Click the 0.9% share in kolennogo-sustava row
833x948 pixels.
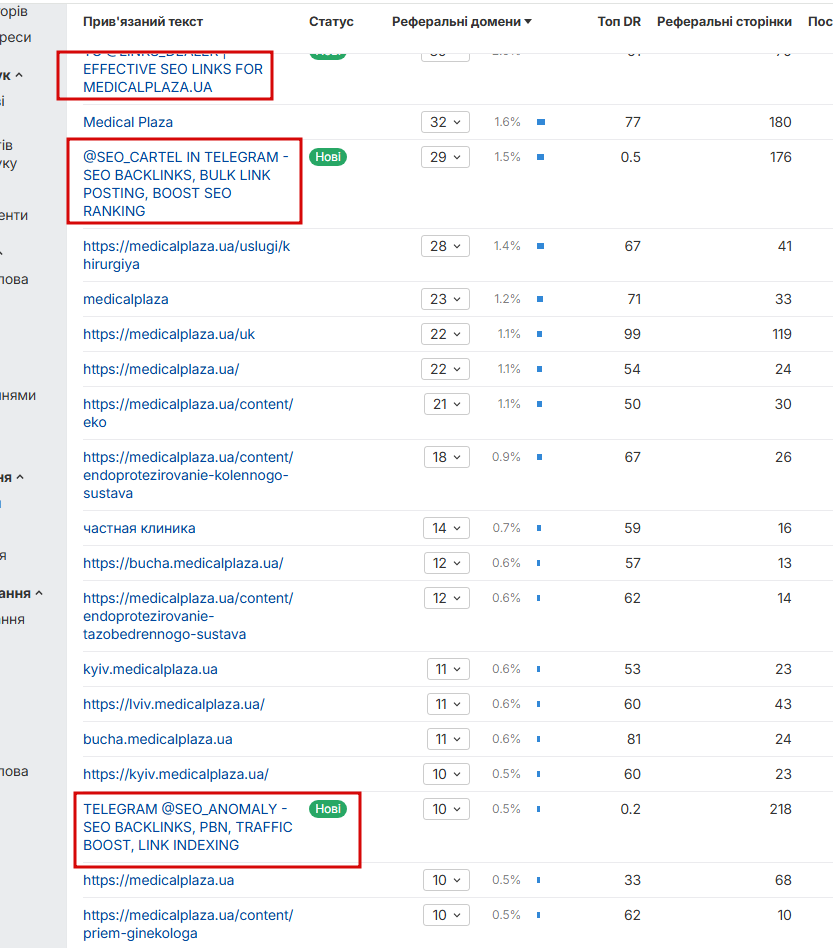507,457
